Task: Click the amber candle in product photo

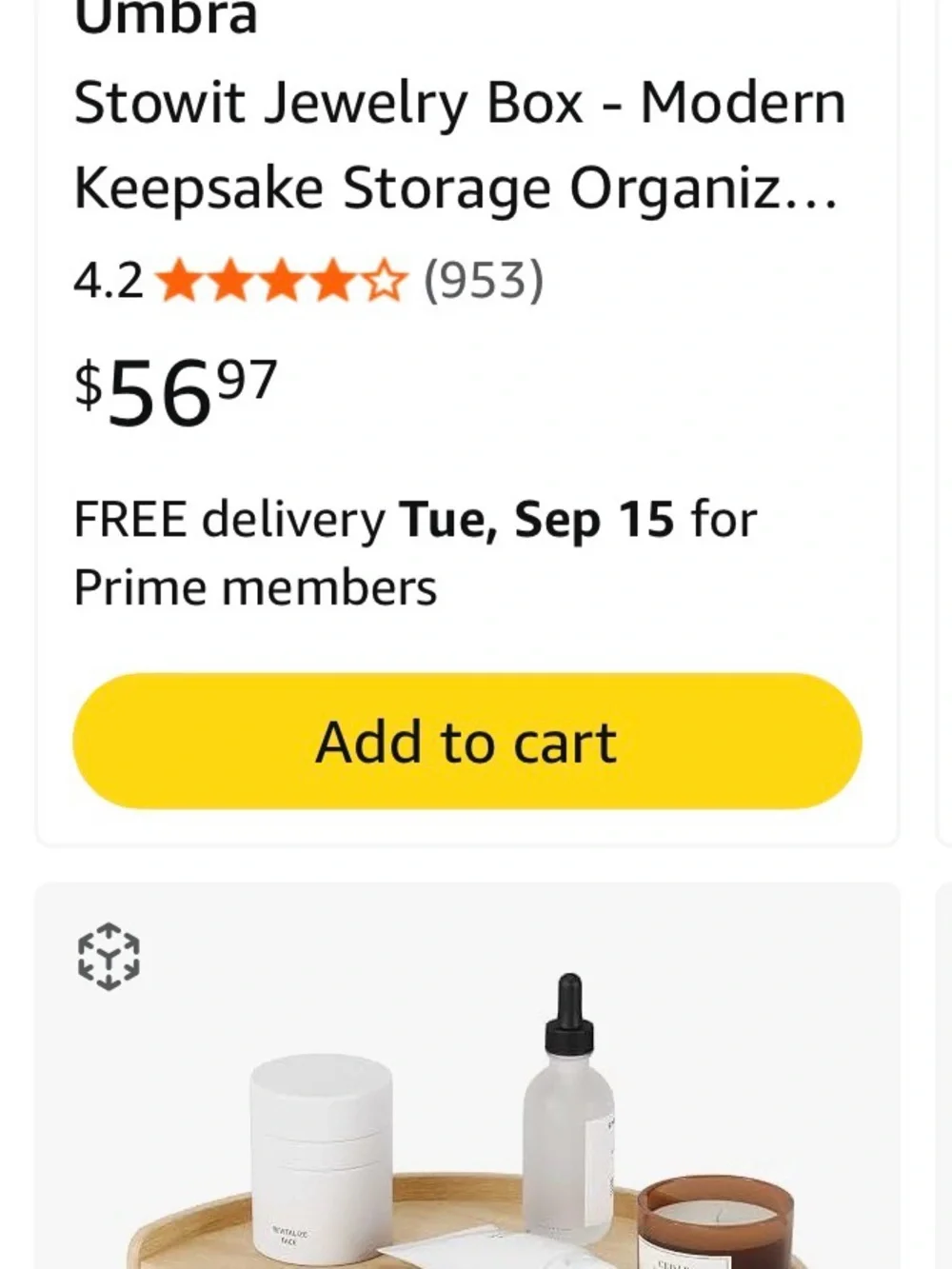Action: pyautogui.click(x=715, y=1224)
